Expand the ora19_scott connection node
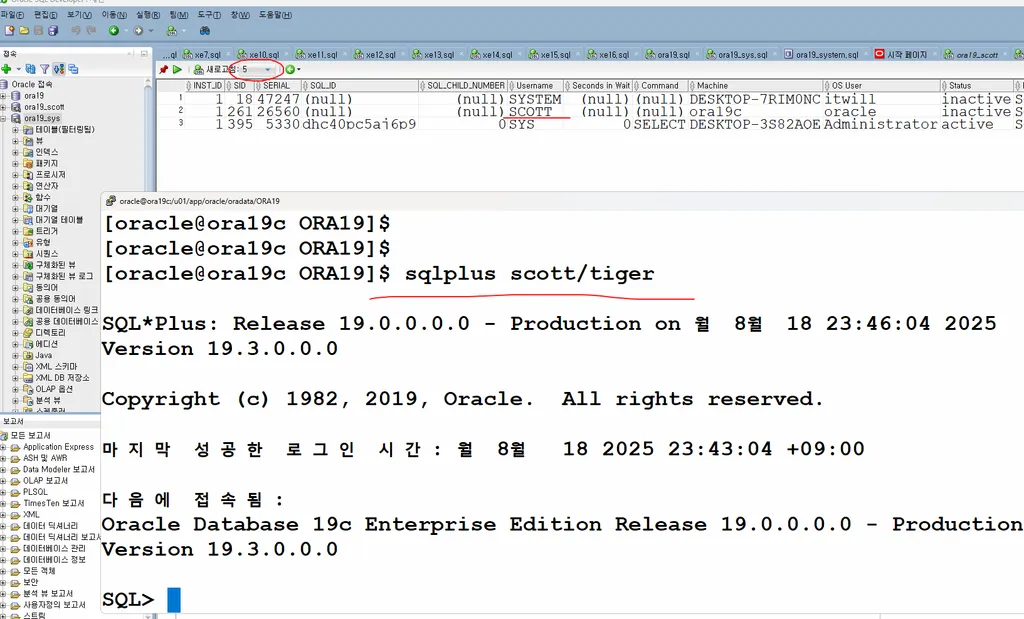This screenshot has height=619, width=1024. point(3,106)
